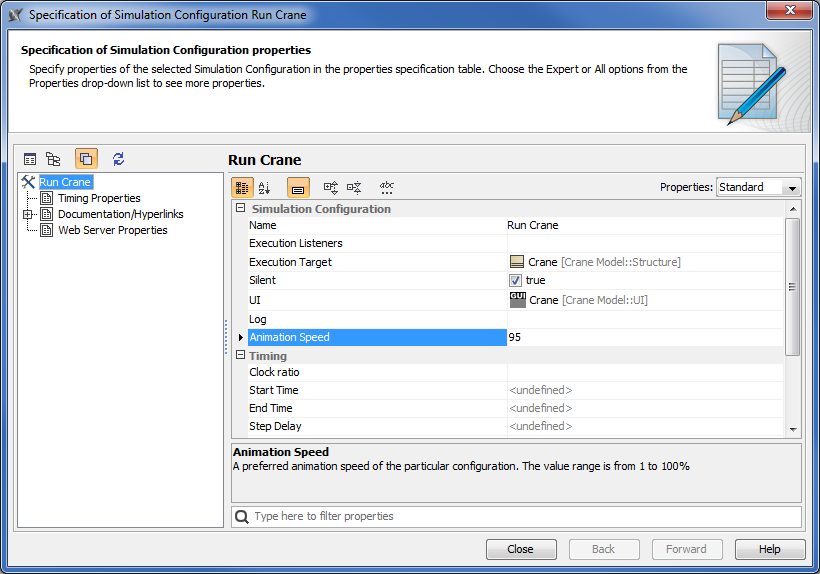Select the Execution Target row label
The width and height of the screenshot is (820, 574).
[290, 262]
